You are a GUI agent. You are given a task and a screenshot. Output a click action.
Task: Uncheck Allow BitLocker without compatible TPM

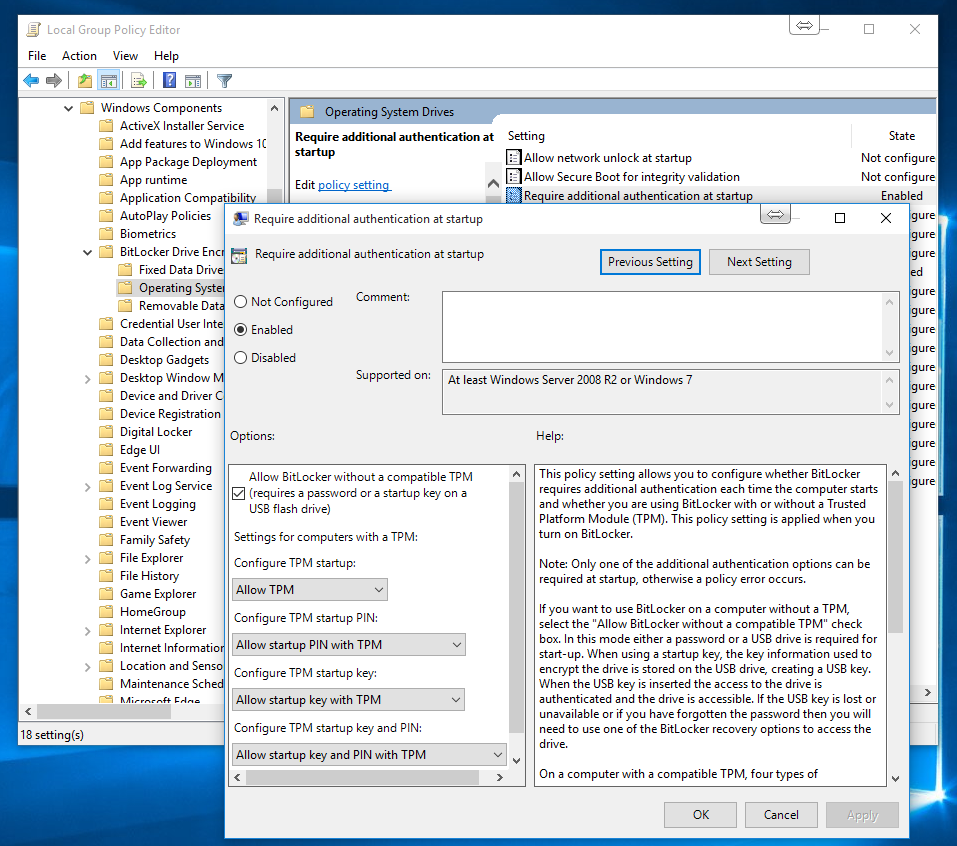click(238, 493)
